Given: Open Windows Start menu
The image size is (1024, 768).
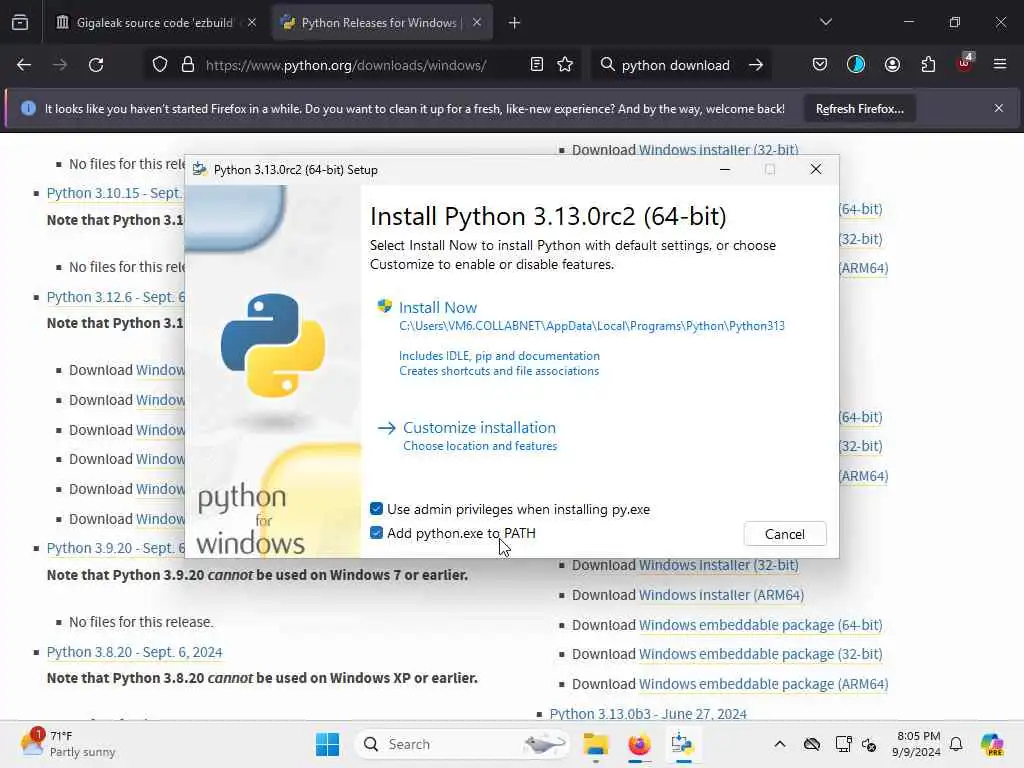Looking at the screenshot, I should [327, 744].
